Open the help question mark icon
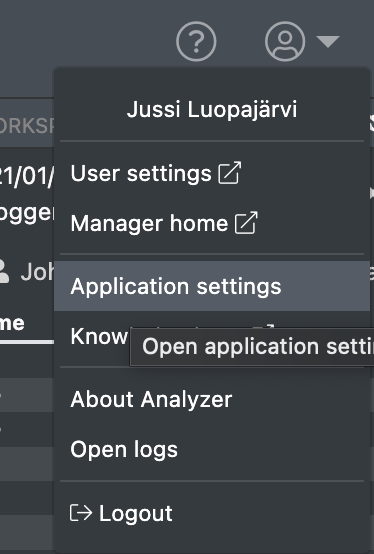 (196, 41)
